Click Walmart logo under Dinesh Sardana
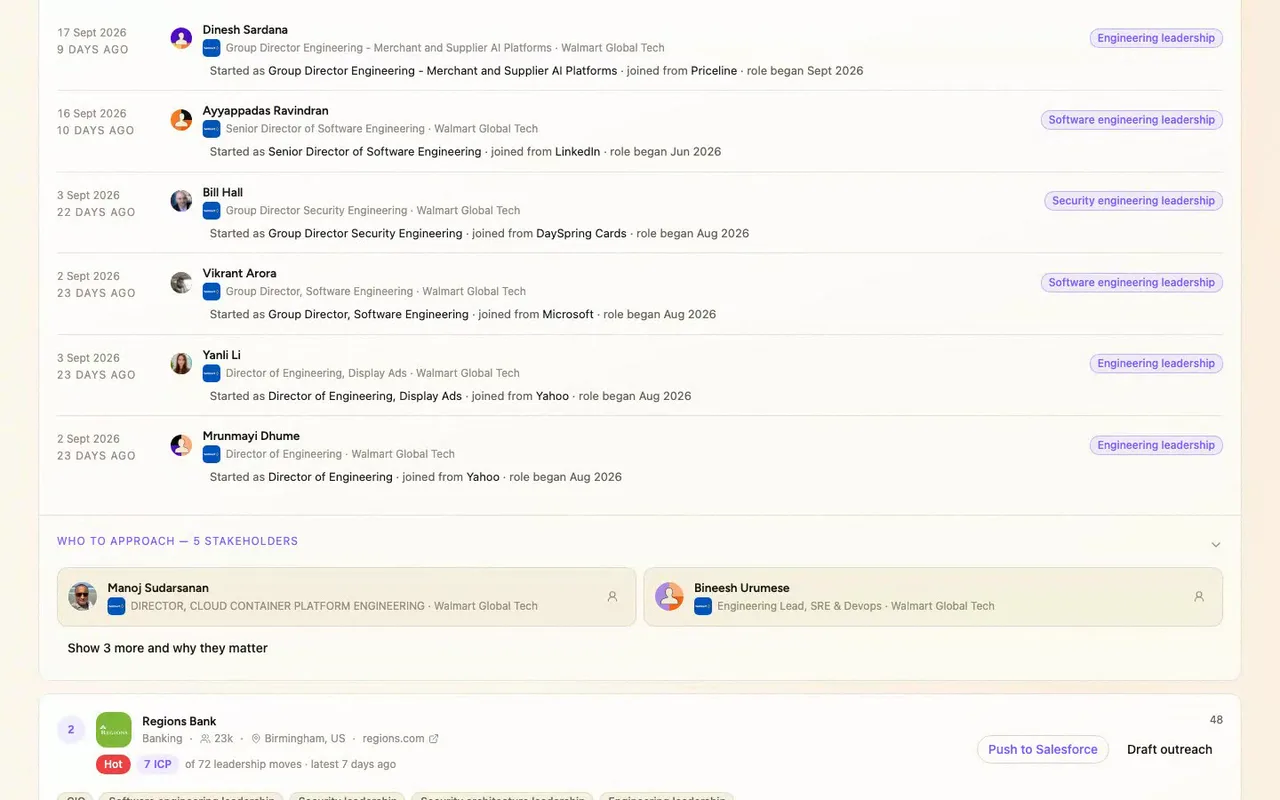 (x=211, y=47)
